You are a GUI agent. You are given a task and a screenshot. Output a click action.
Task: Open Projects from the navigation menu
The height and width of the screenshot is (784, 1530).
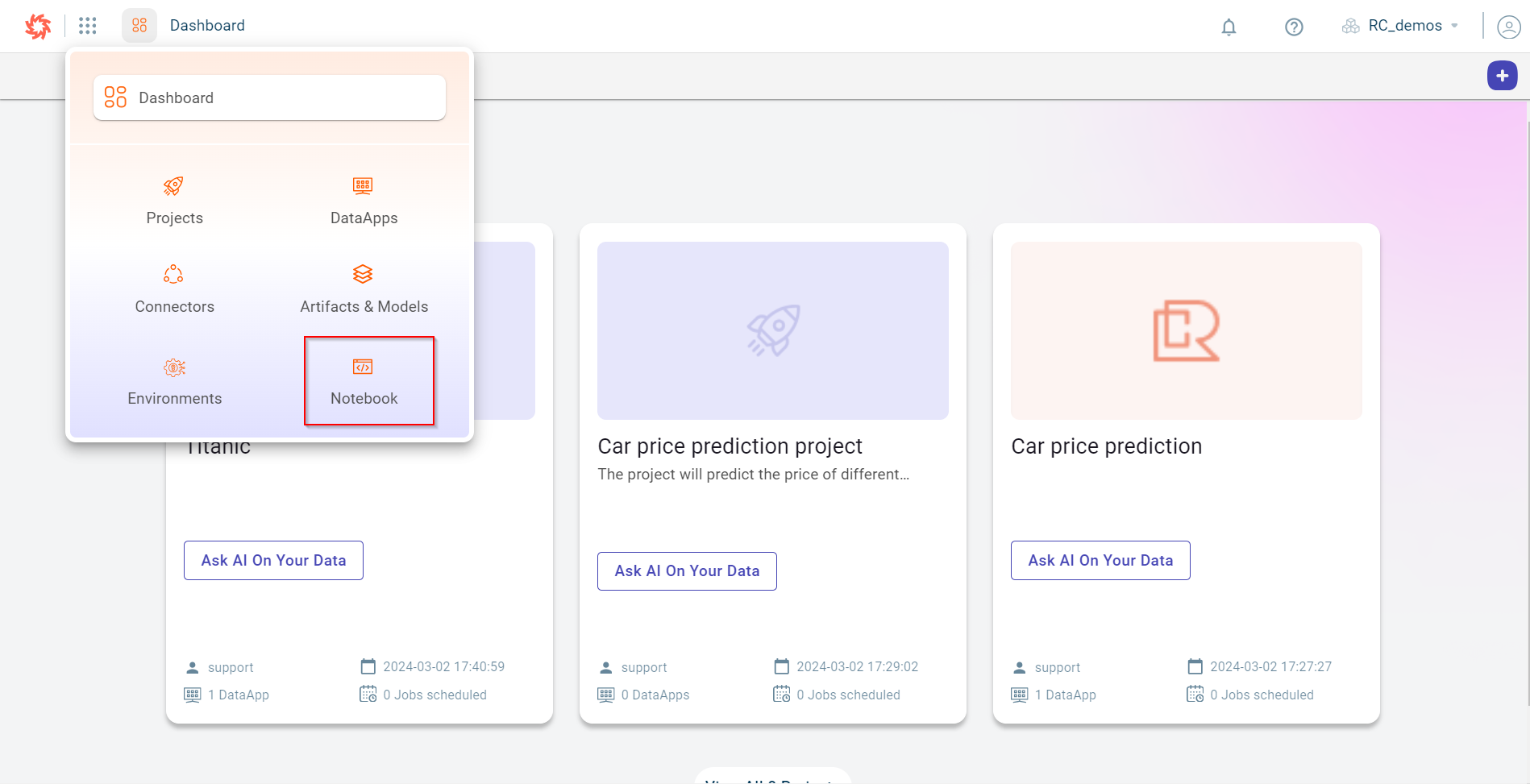coord(174,201)
